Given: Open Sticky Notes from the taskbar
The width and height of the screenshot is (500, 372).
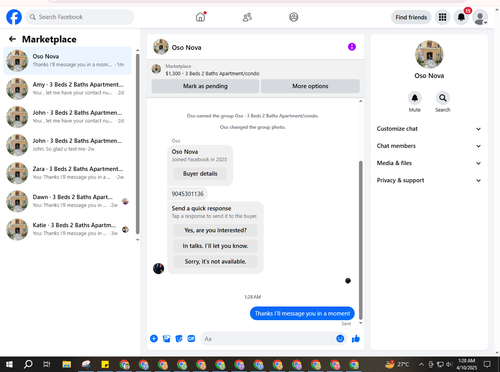Looking at the screenshot, I should coord(105,364).
